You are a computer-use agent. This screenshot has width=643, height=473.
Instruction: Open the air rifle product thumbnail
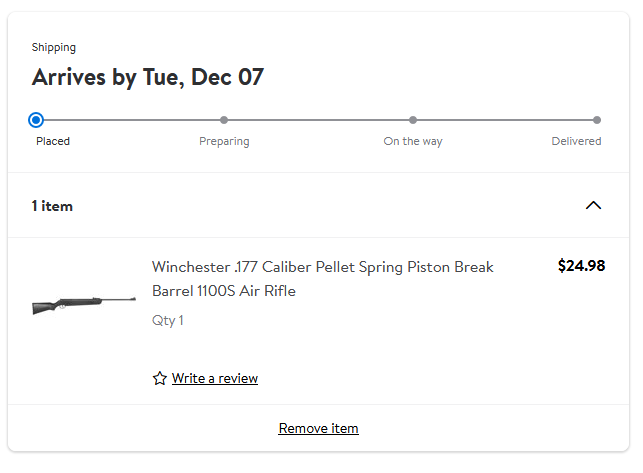84,305
